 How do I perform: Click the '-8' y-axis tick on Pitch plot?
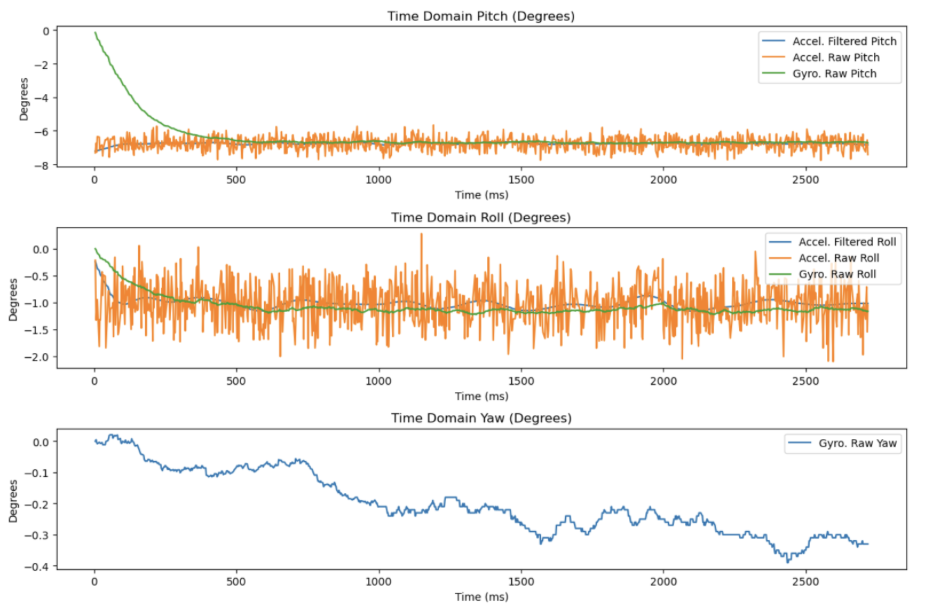[43, 165]
